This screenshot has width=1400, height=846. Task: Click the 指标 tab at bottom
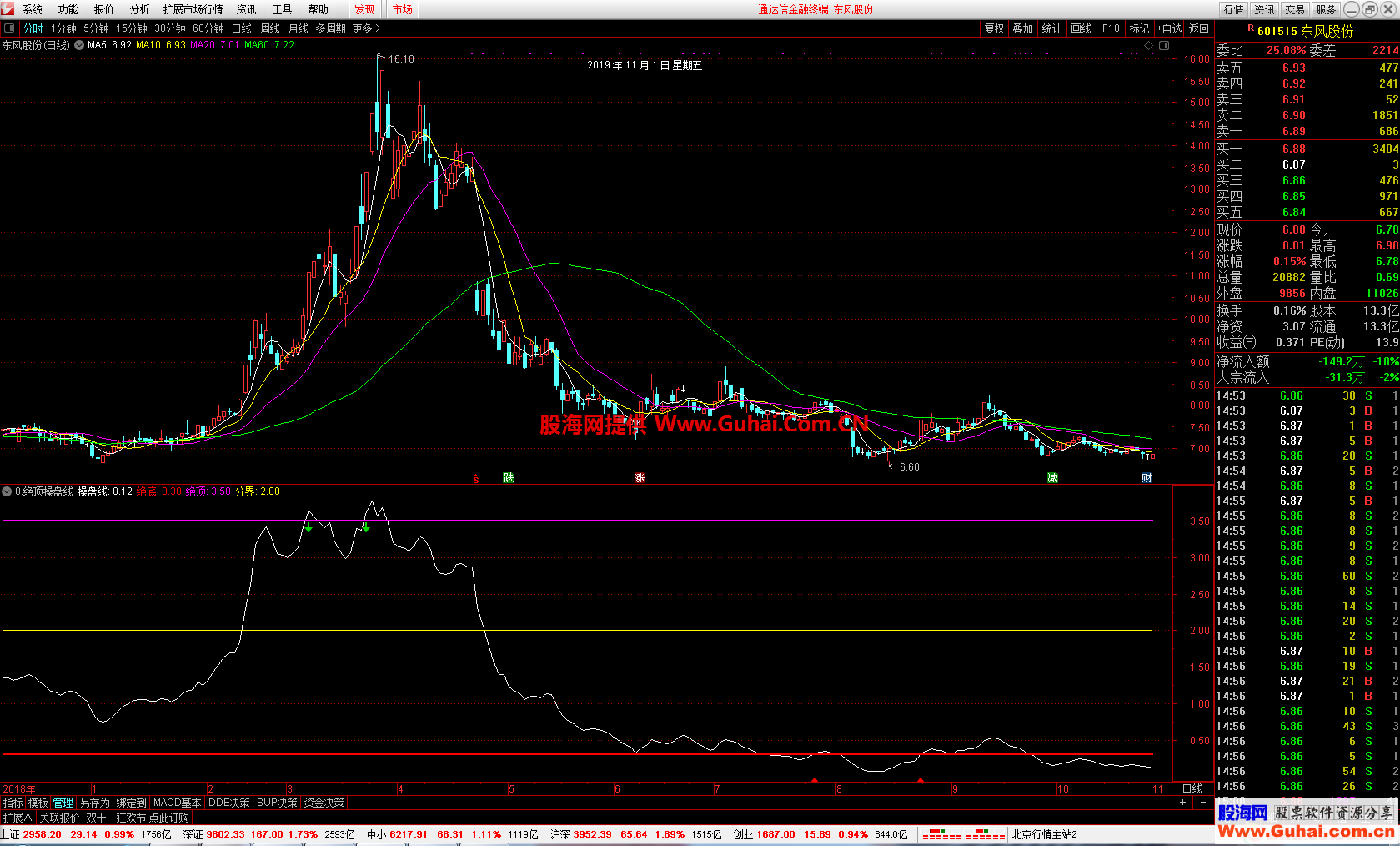13,803
